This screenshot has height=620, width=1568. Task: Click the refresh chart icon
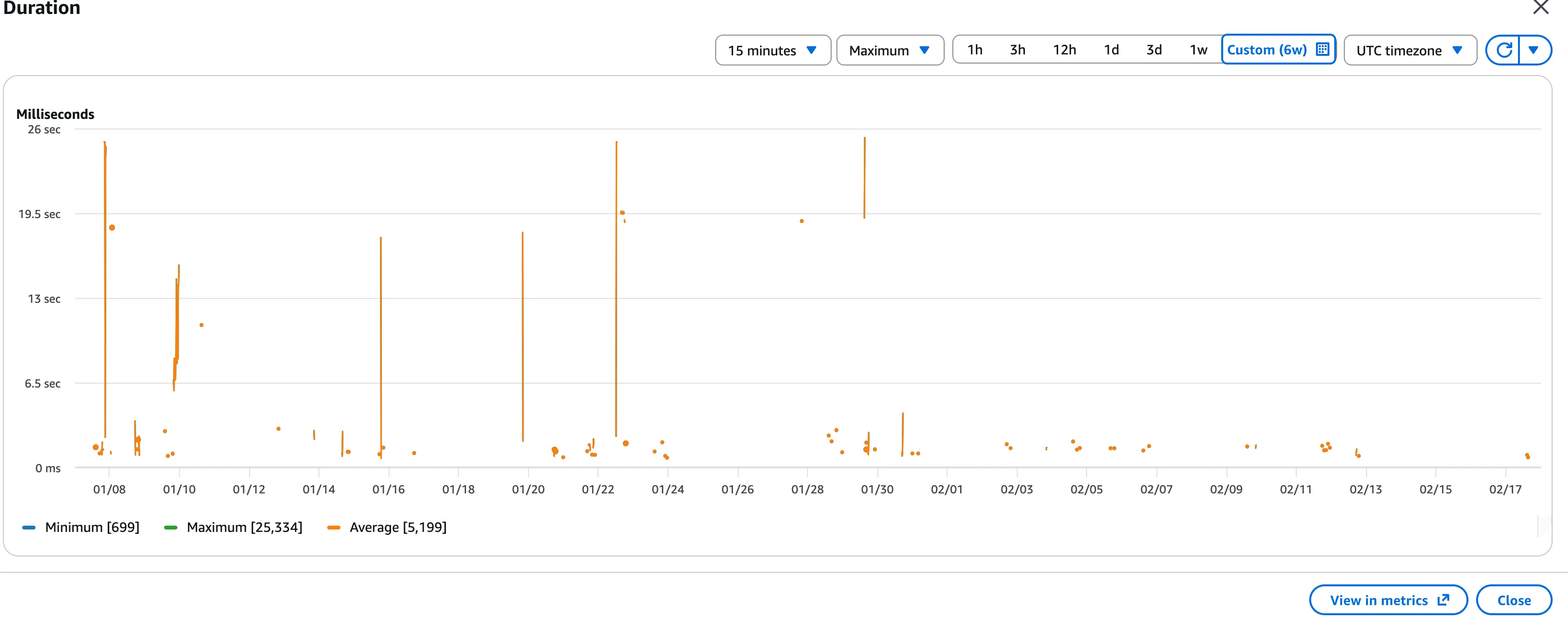1504,50
